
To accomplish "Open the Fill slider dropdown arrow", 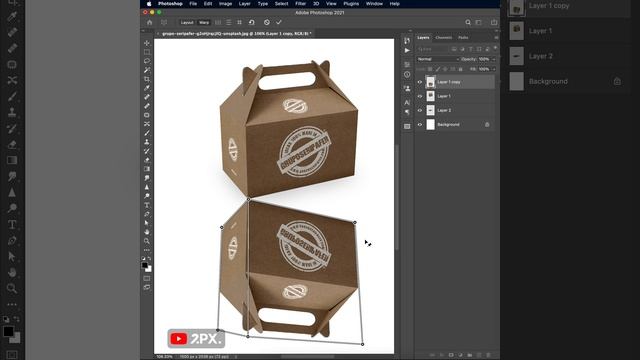I will [493, 69].
